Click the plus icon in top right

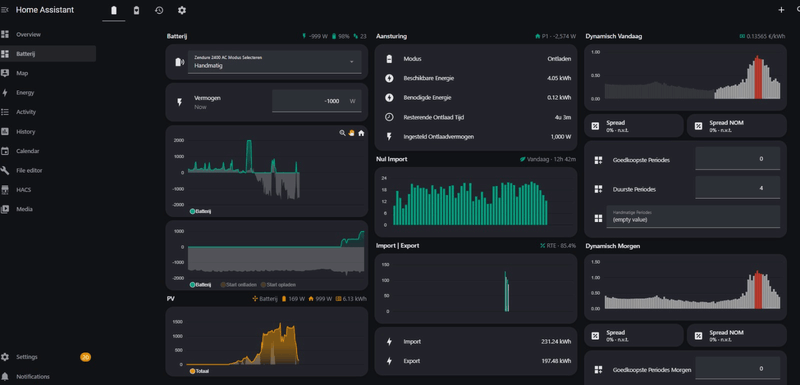781,10
